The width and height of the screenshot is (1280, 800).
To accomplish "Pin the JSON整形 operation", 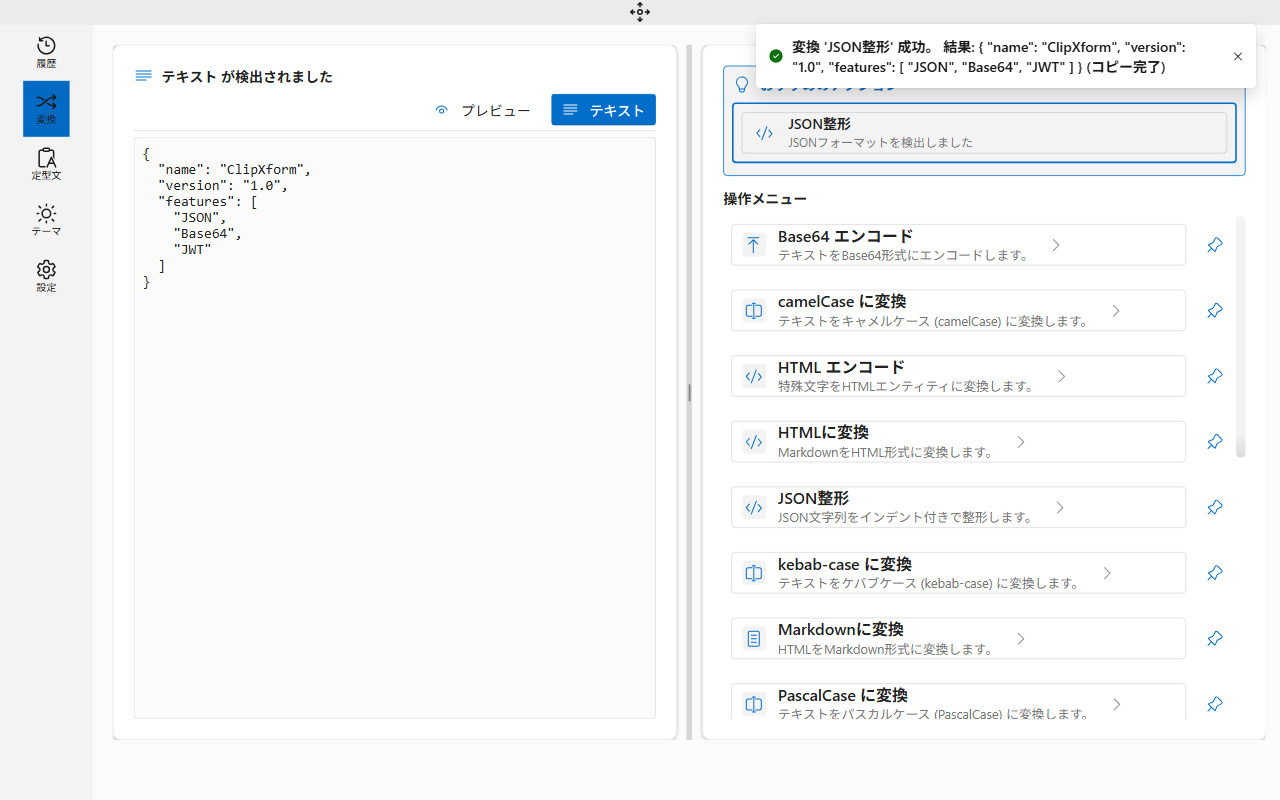I will (x=1214, y=507).
